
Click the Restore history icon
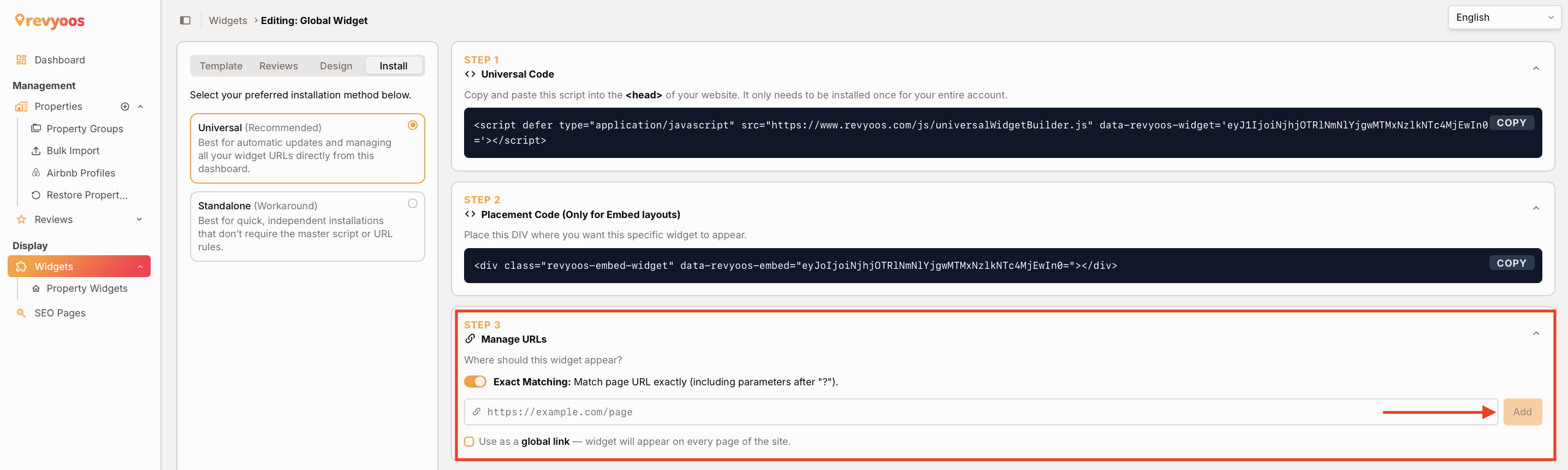pyautogui.click(x=36, y=195)
